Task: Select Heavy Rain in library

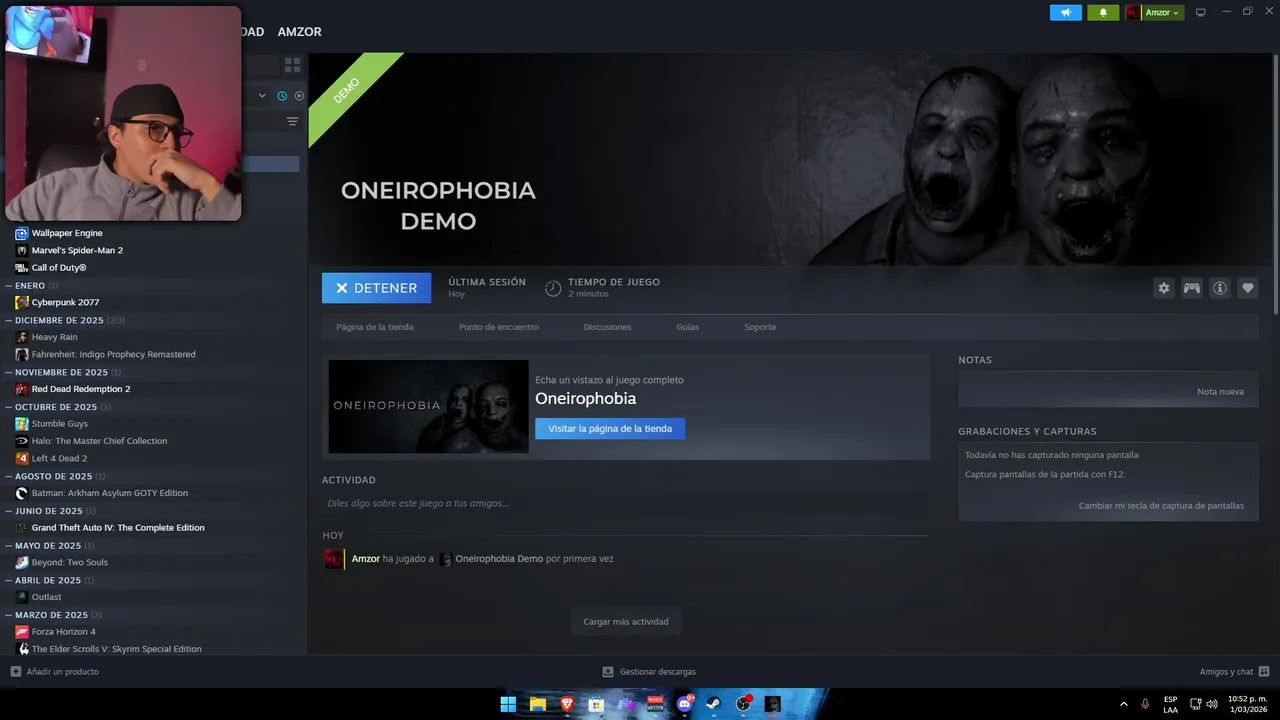Action: coord(54,337)
